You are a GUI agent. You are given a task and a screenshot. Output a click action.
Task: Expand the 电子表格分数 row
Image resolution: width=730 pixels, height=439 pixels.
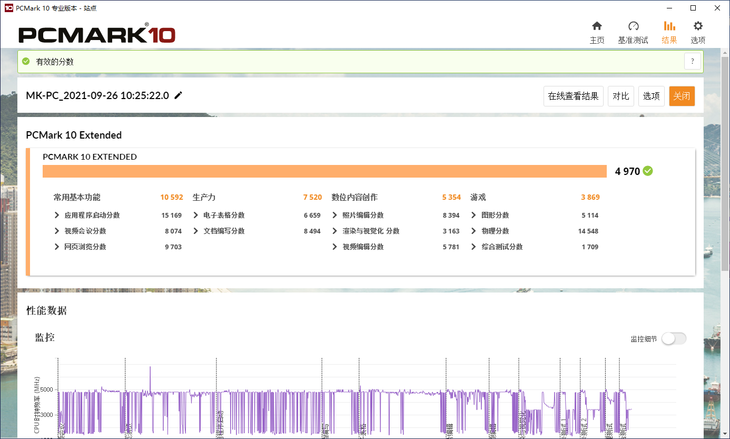(196, 215)
